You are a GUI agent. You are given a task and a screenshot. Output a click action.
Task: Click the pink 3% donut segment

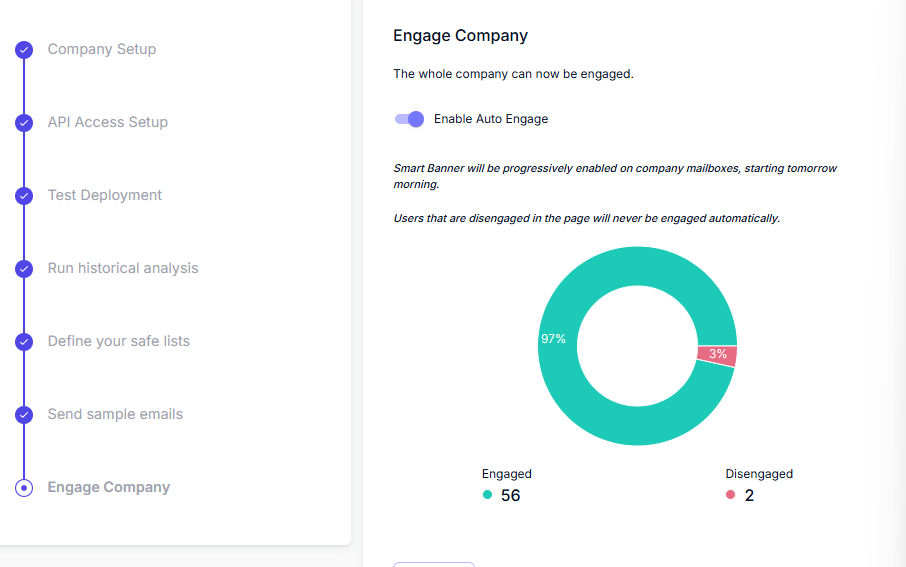click(717, 354)
